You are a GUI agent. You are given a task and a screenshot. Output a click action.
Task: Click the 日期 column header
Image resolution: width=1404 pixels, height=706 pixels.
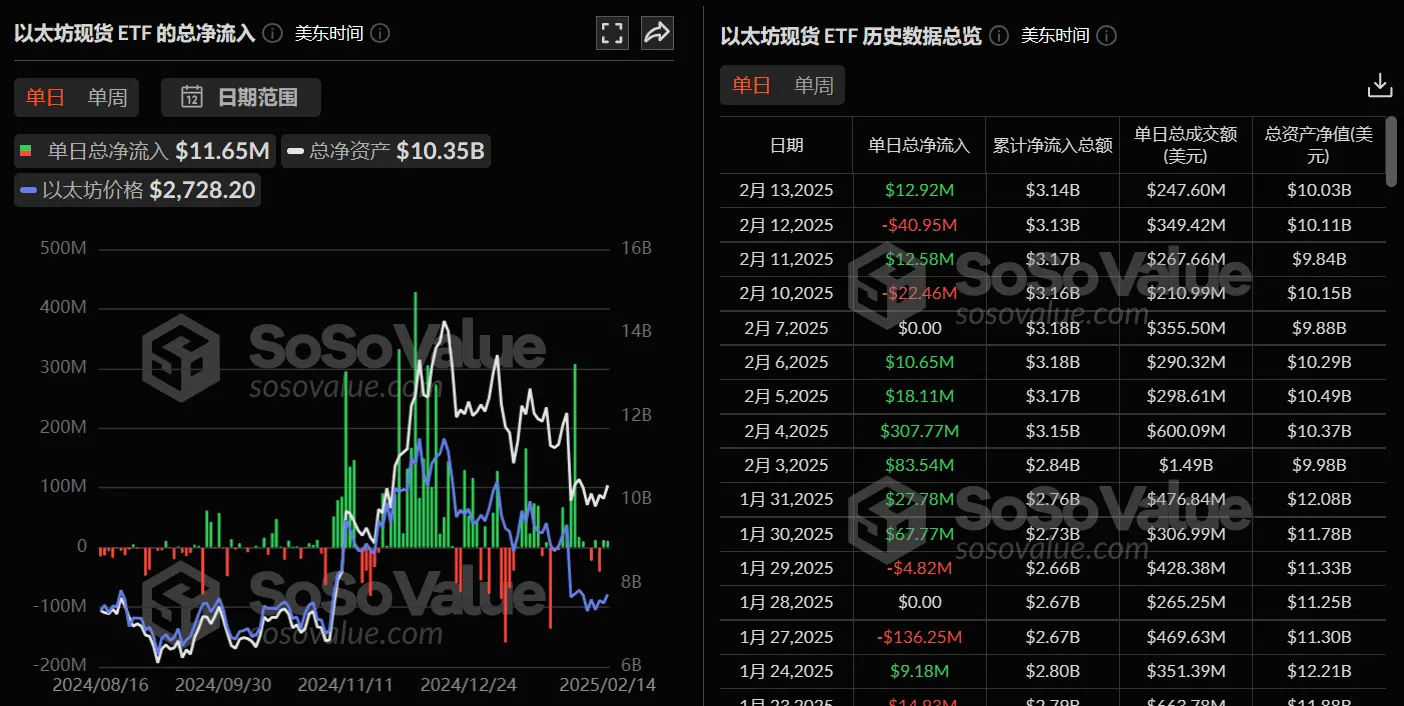(x=786, y=146)
